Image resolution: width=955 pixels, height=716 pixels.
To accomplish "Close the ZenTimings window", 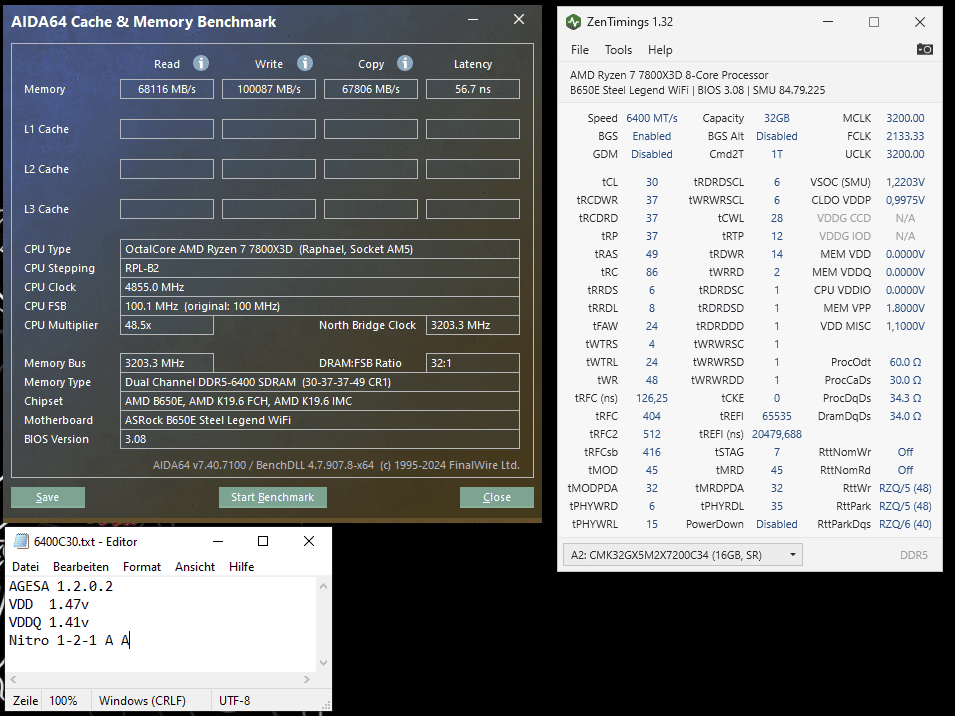I will coord(920,22).
